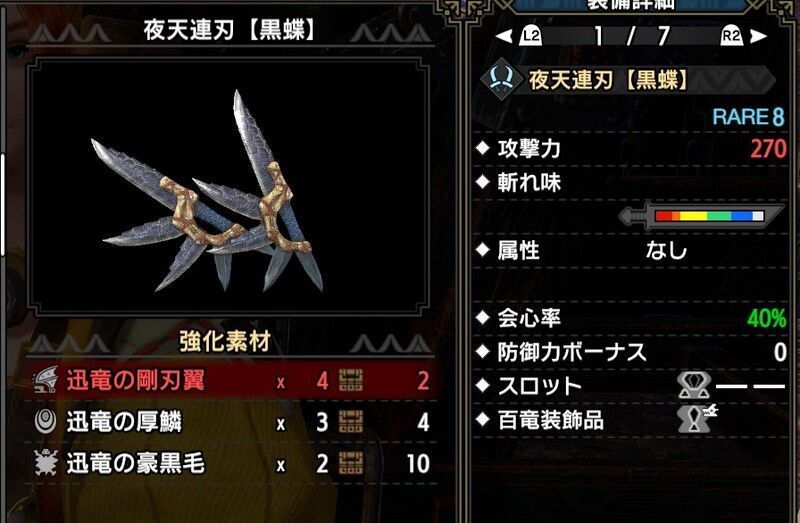Image resolution: width=800 pixels, height=523 pixels.
Task: Click the 百竜装飾品 rampage slot icon
Action: [x=696, y=418]
